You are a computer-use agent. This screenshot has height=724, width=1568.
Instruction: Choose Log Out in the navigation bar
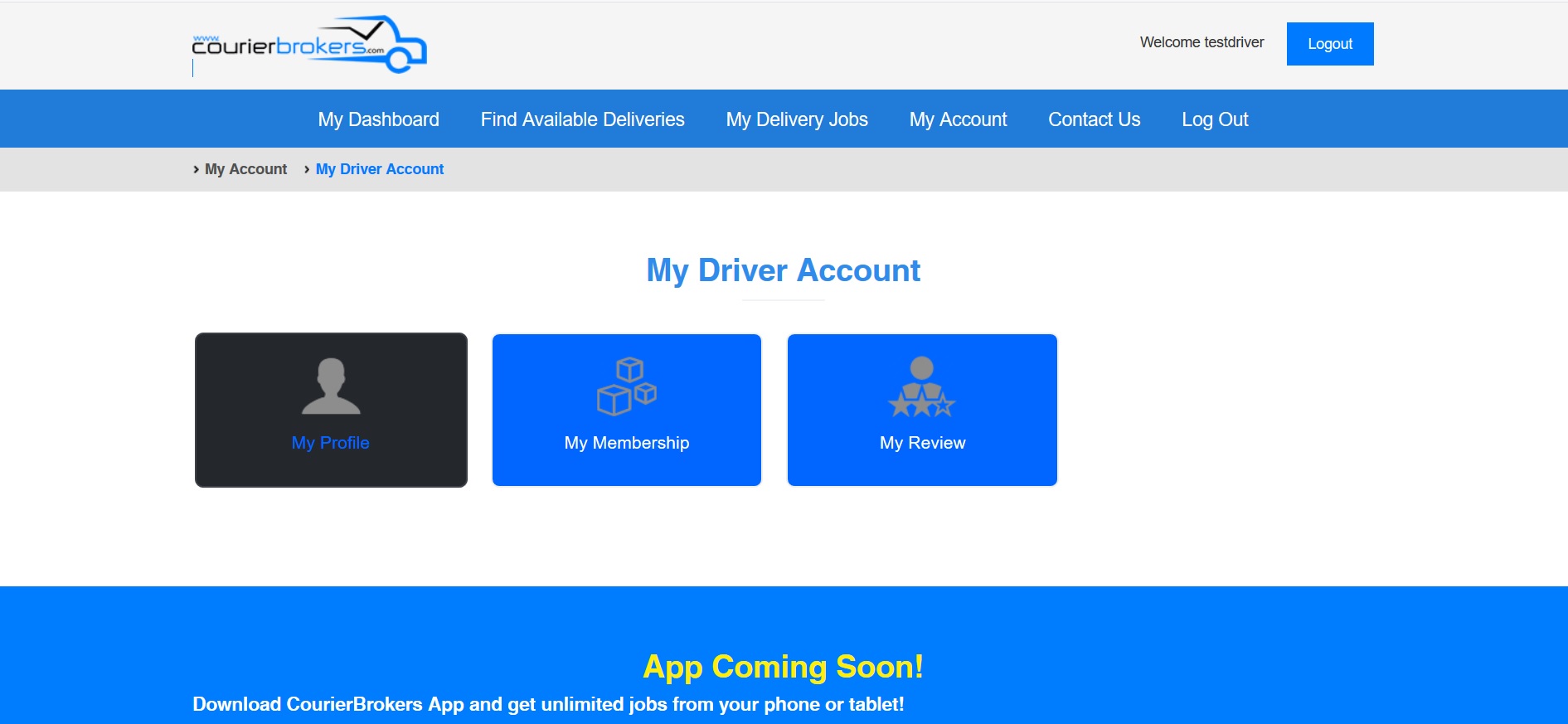(x=1214, y=119)
